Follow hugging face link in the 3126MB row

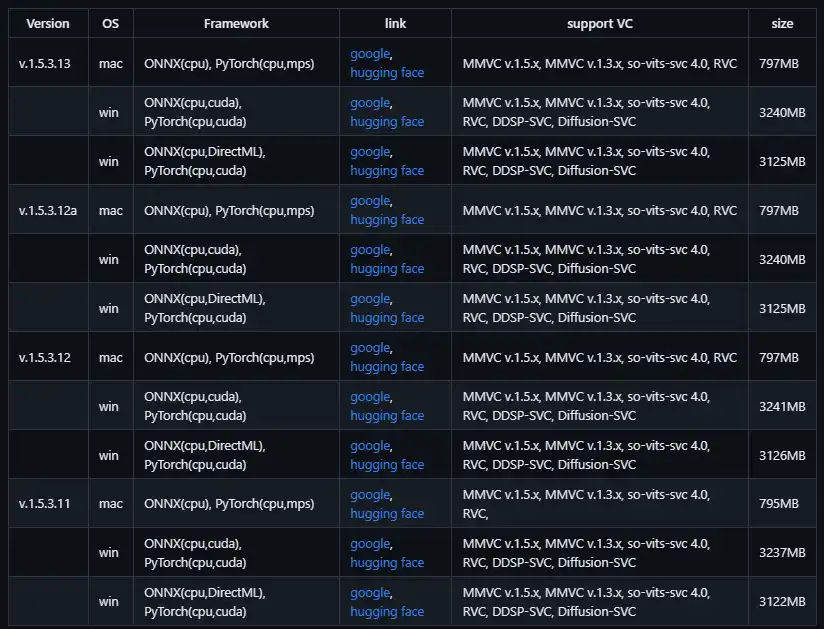pos(387,465)
